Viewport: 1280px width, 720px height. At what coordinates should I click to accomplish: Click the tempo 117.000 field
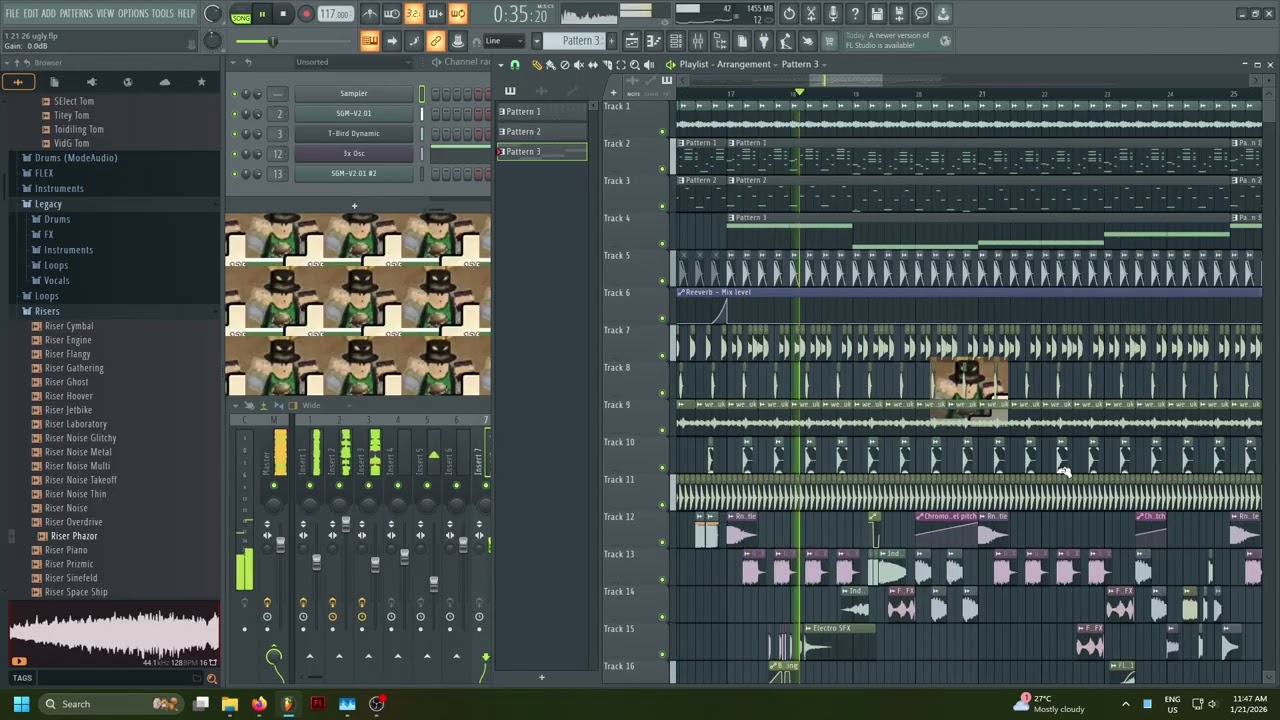click(335, 14)
